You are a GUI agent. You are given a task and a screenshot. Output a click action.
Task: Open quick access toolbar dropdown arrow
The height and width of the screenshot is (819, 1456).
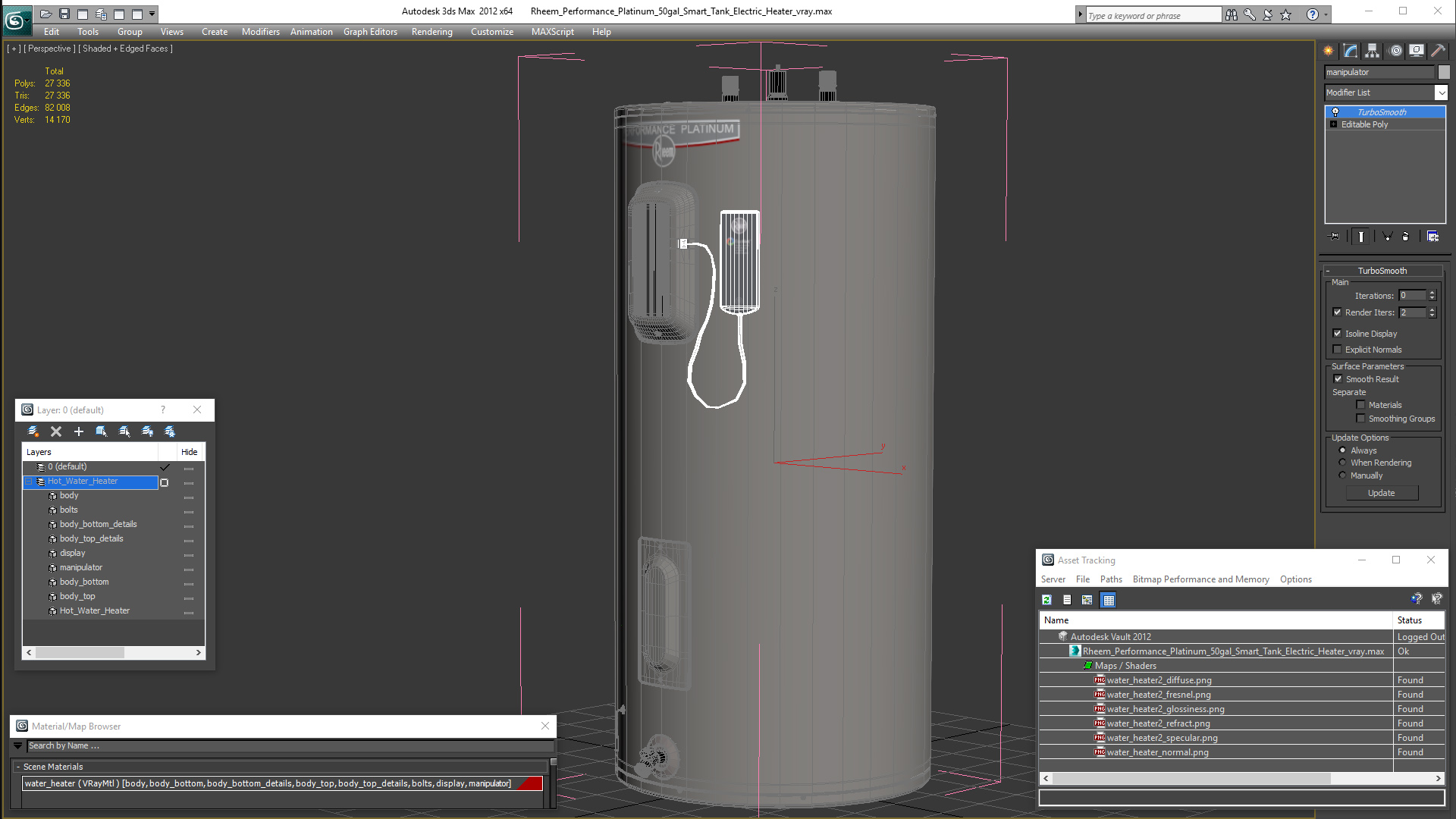pos(152,14)
